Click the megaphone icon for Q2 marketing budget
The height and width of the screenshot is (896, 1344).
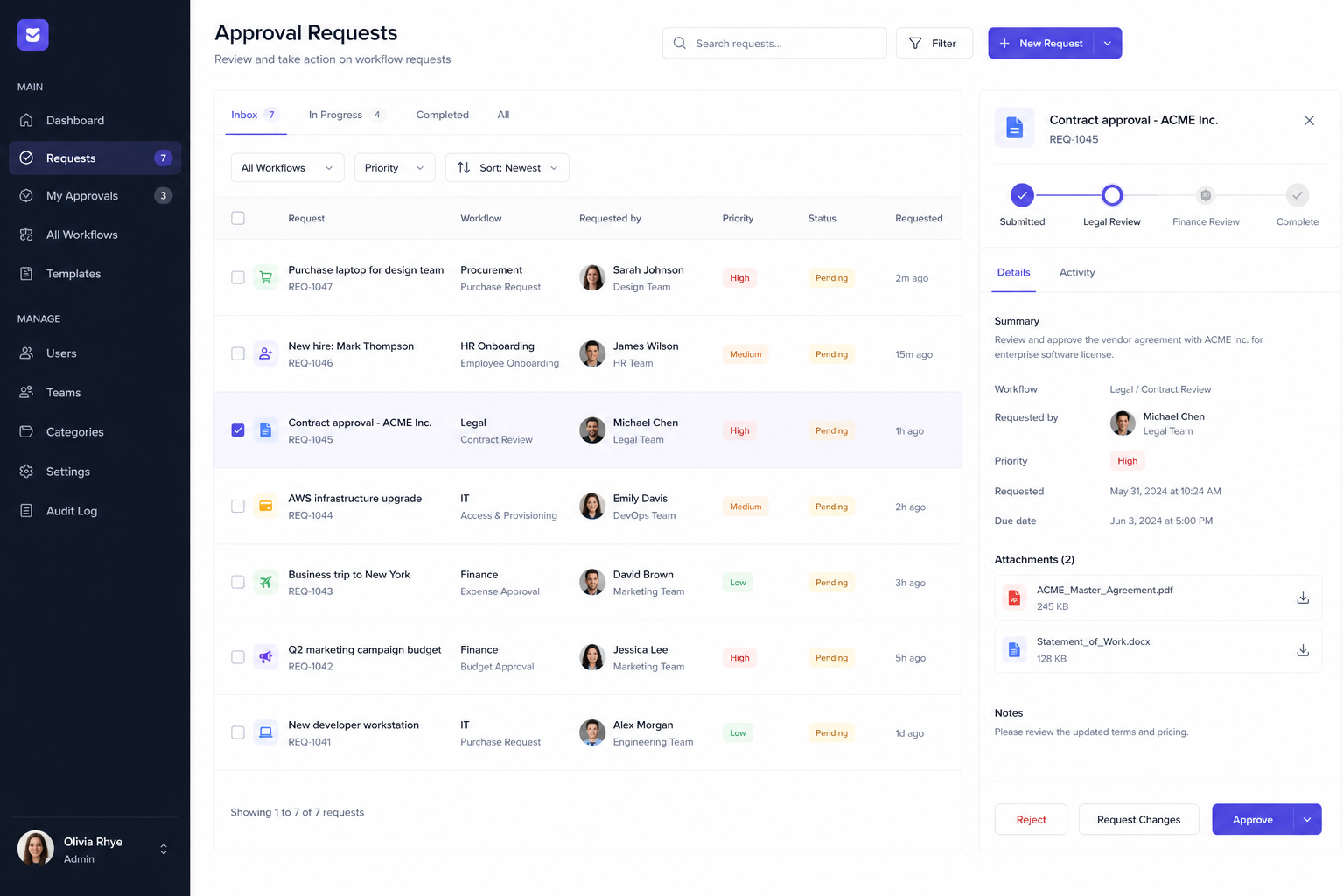point(265,657)
